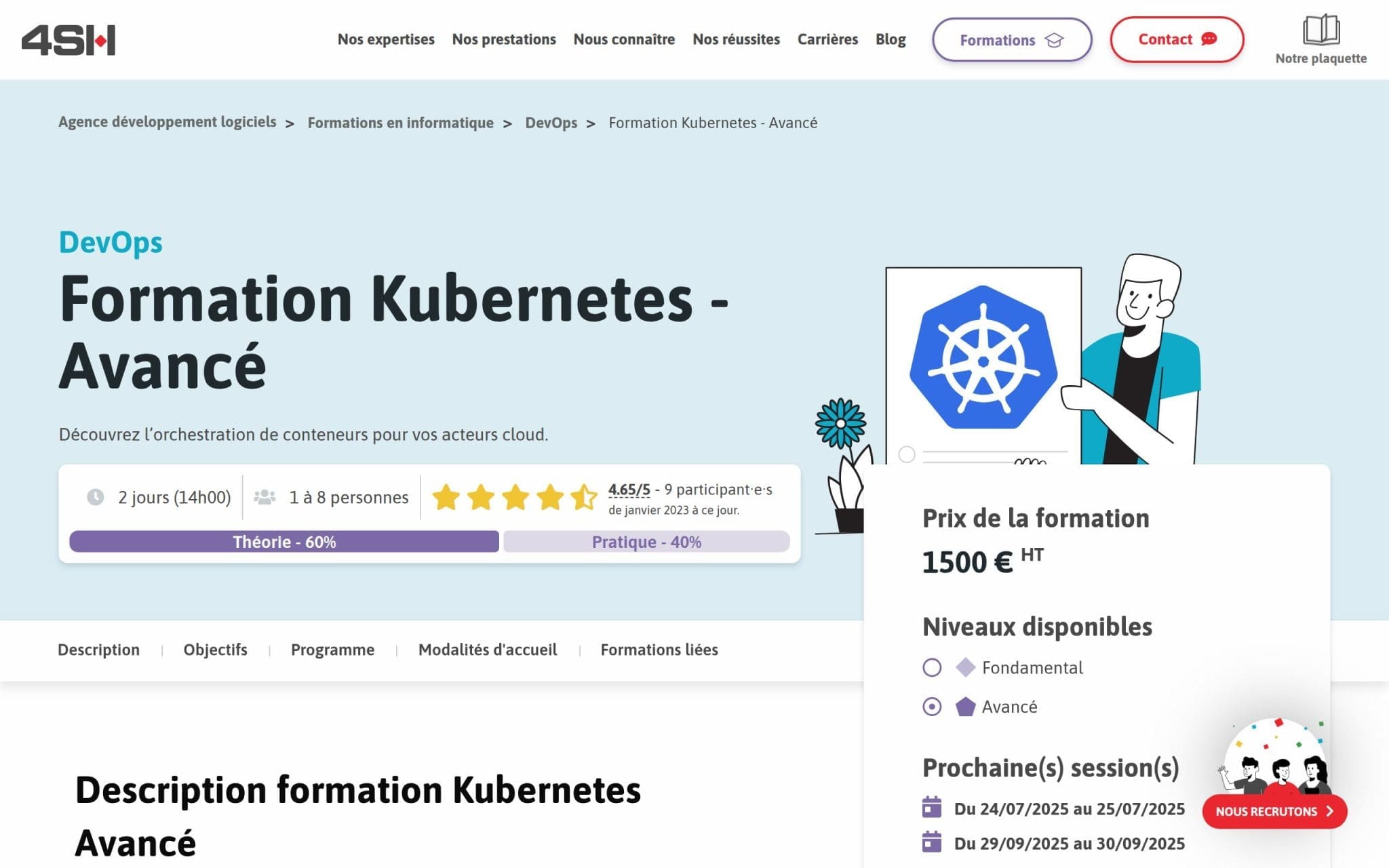Click the recruiting team illustration bubble
Image resolution: width=1389 pixels, height=868 pixels.
(1275, 757)
